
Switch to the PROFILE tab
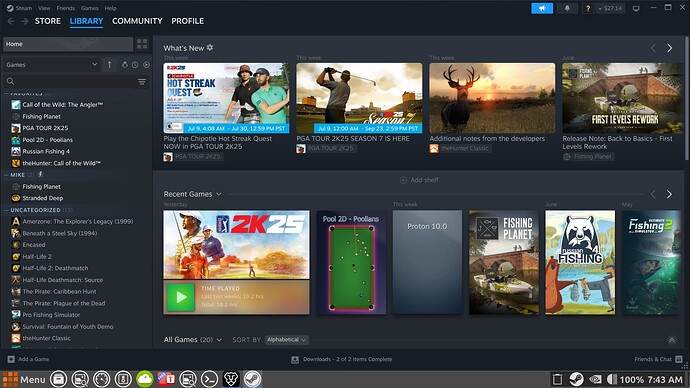pos(187,21)
